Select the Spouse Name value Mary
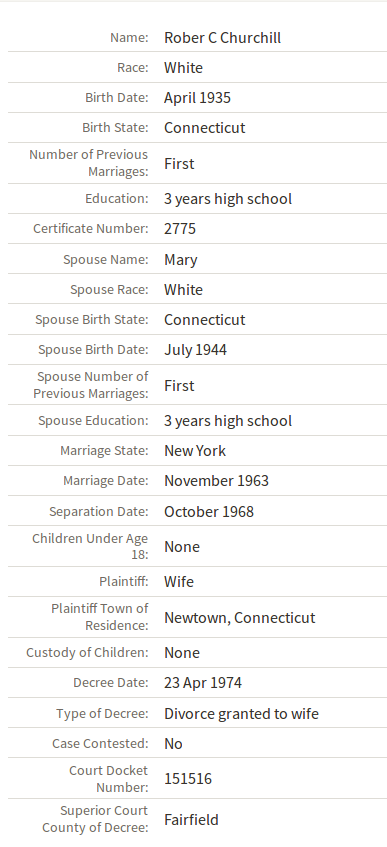The width and height of the screenshot is (387, 847). point(181,260)
